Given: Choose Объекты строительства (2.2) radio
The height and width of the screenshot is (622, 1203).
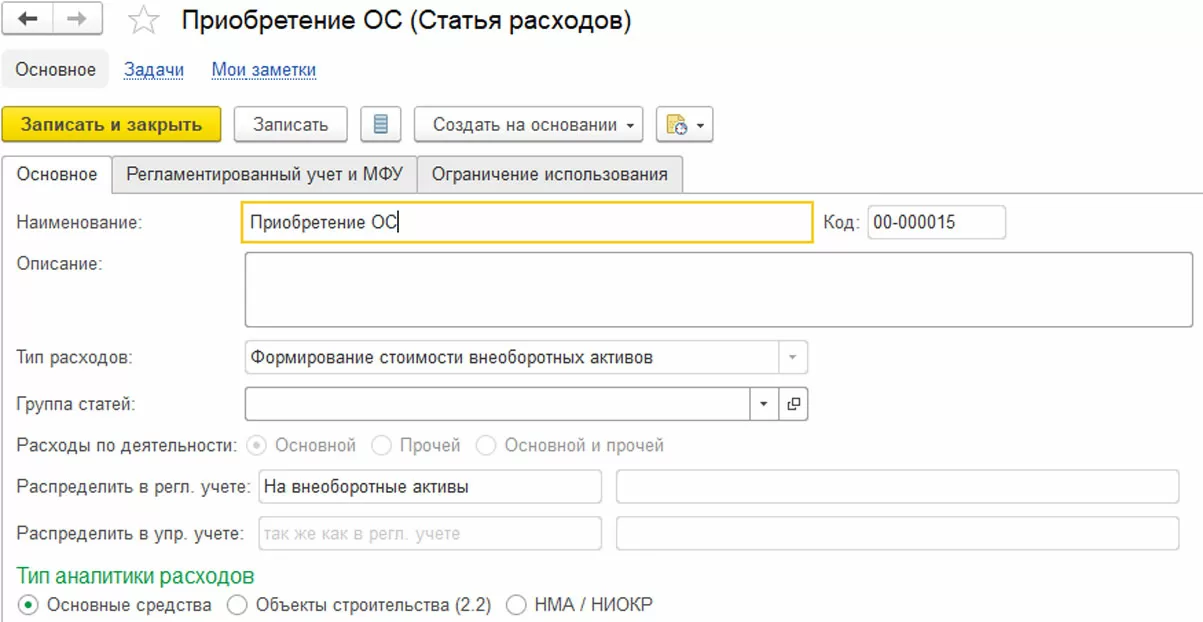Looking at the screenshot, I should pyautogui.click(x=237, y=605).
